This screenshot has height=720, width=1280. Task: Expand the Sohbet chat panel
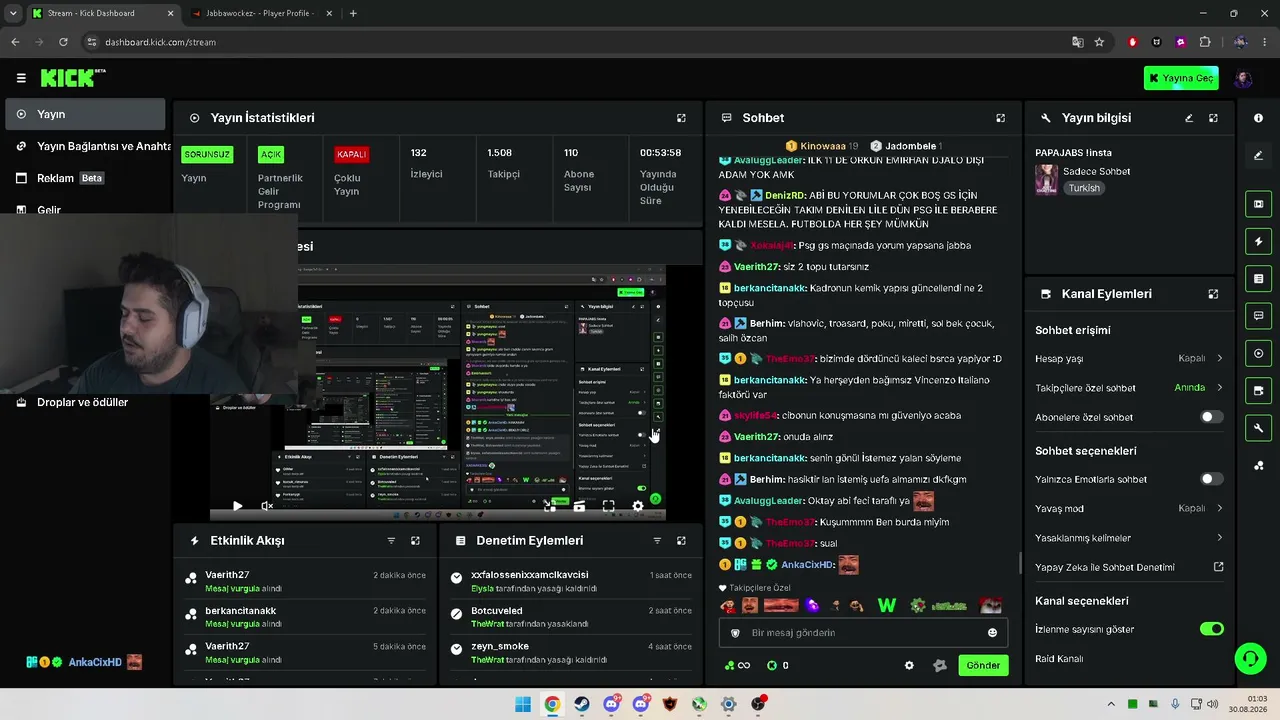point(1000,118)
